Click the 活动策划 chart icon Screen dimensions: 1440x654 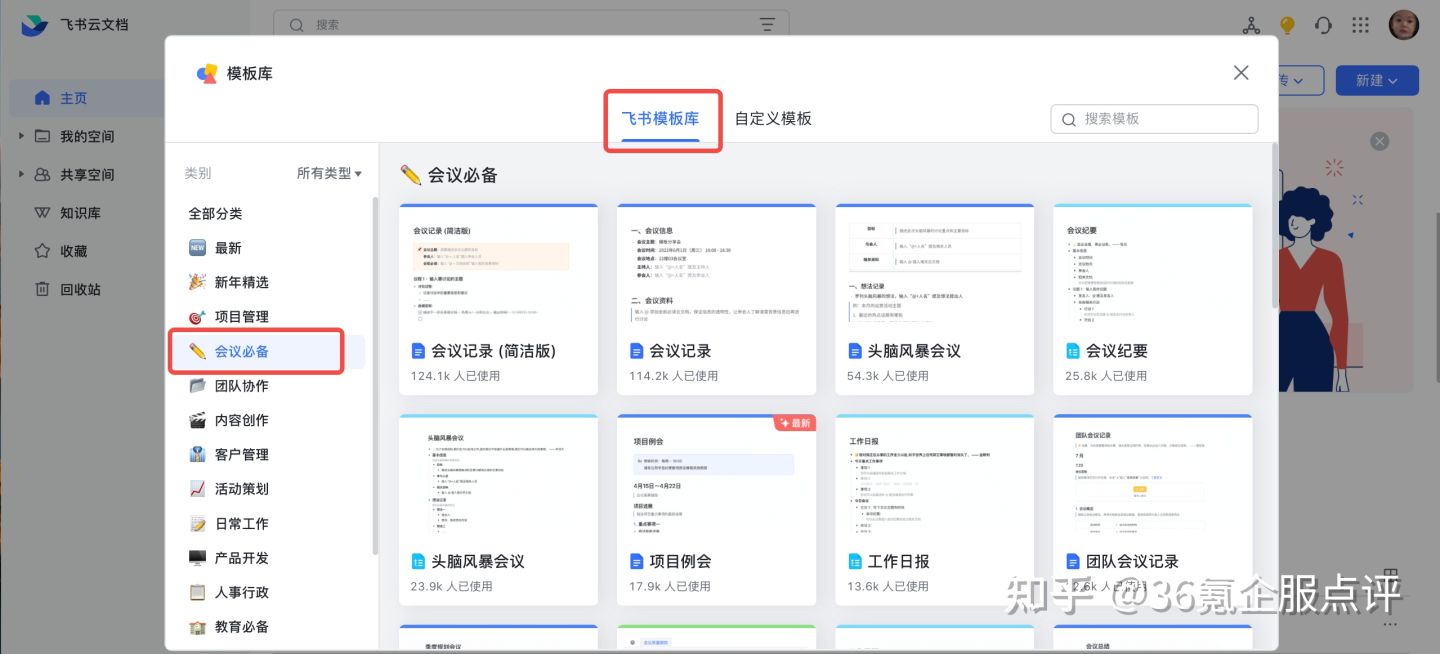pyautogui.click(x=197, y=489)
